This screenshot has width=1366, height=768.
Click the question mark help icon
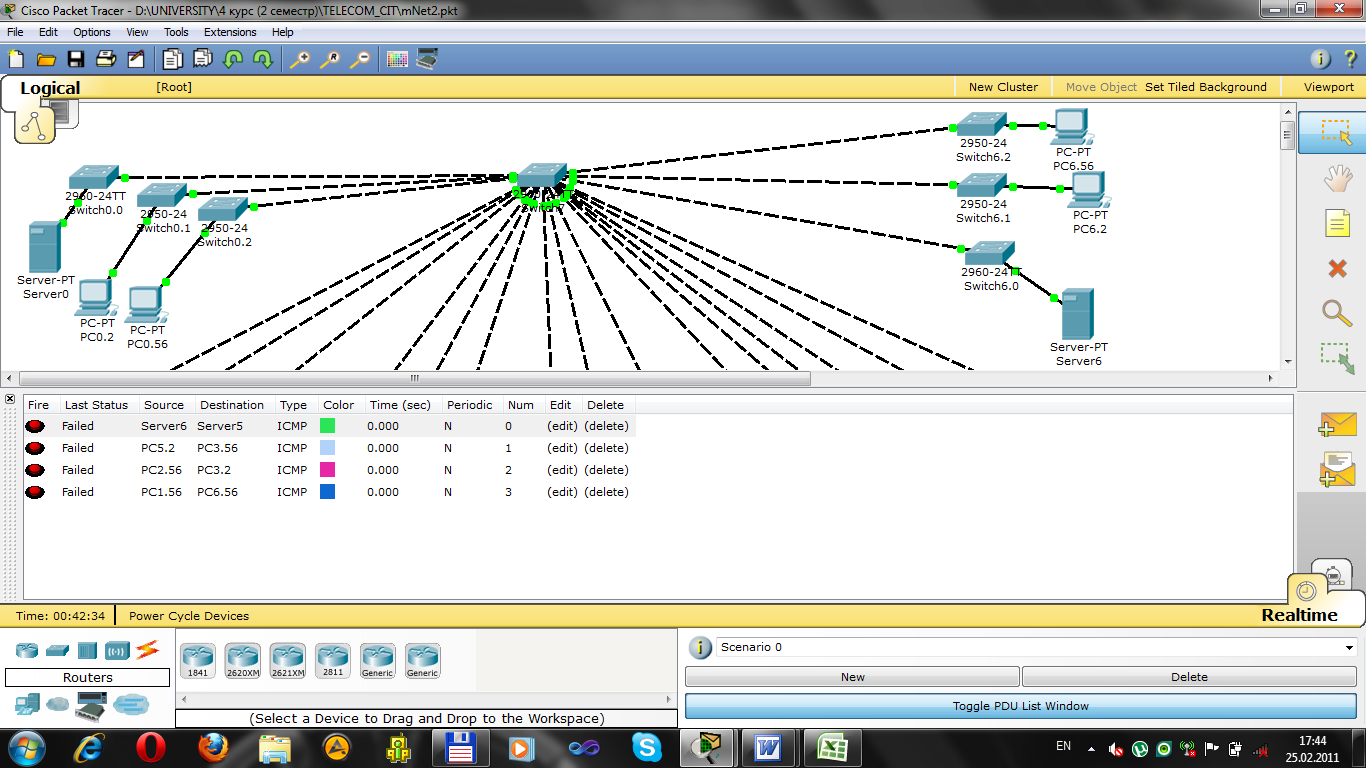pos(1349,59)
